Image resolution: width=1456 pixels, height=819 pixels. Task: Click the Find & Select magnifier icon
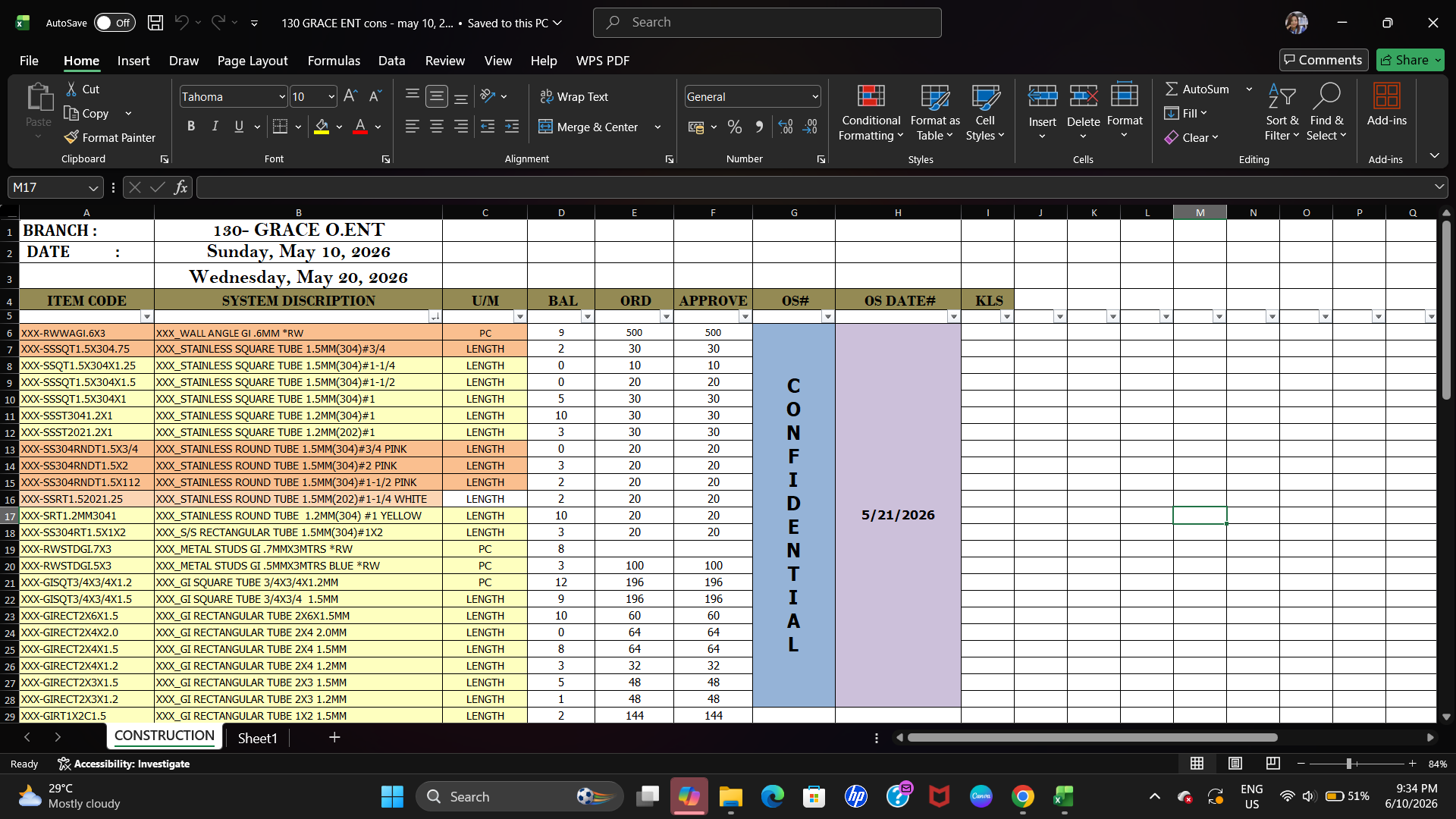pyautogui.click(x=1326, y=96)
